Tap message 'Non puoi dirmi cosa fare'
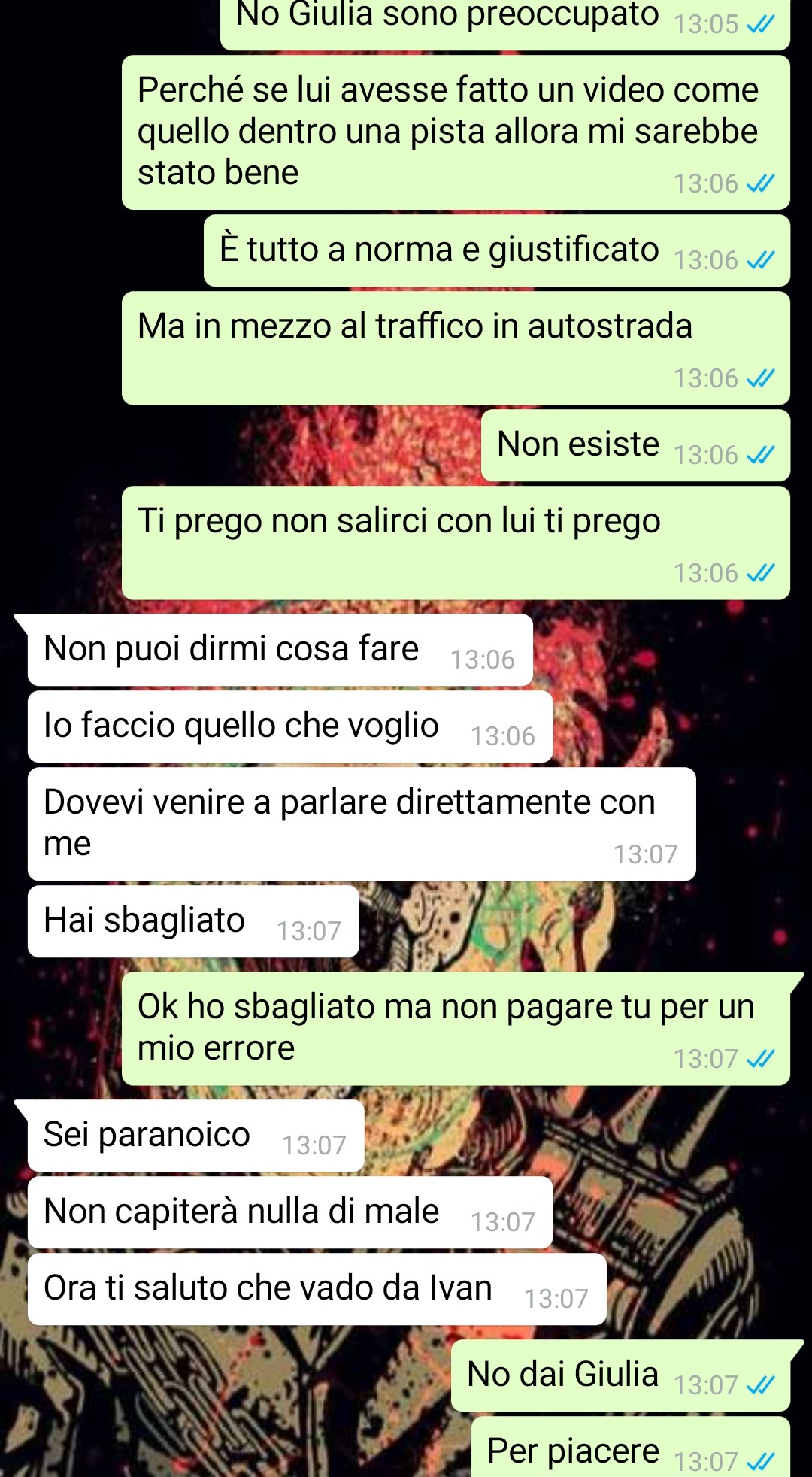812x1477 pixels. click(280, 650)
